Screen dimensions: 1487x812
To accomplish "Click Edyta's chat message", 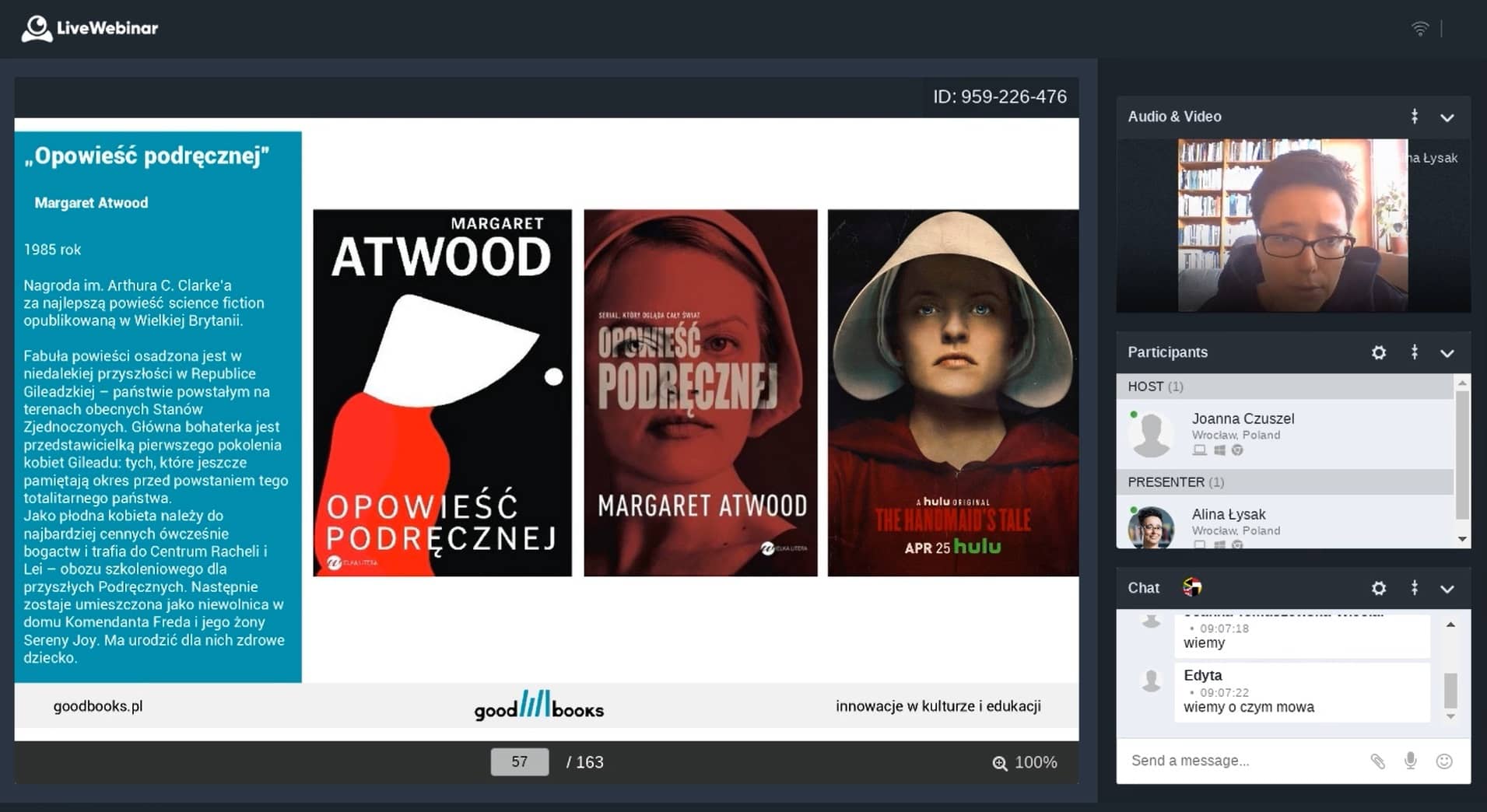I will tap(1302, 692).
